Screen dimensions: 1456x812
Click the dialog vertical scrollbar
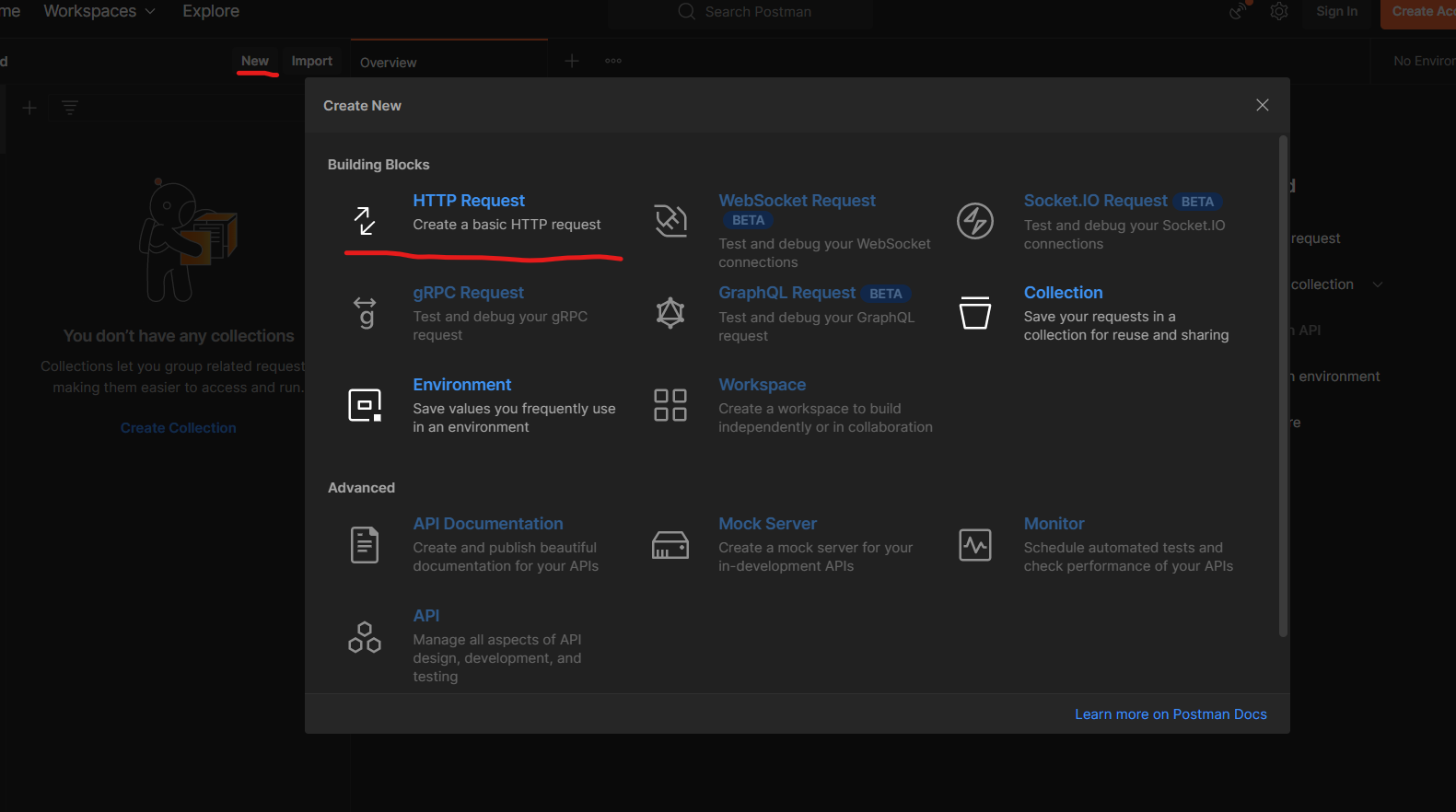(1283, 386)
